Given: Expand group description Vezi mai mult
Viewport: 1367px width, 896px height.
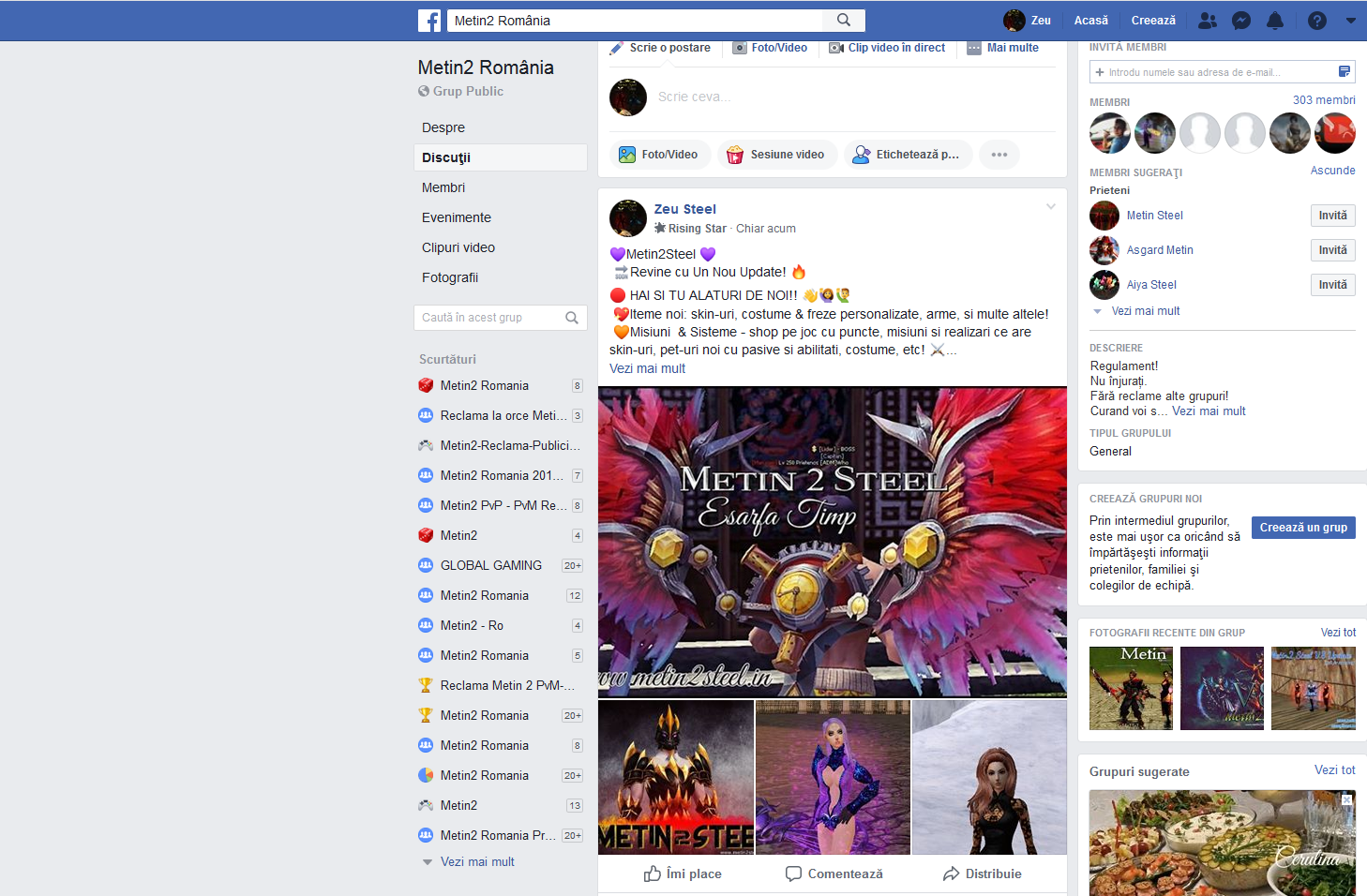Looking at the screenshot, I should pyautogui.click(x=1209, y=411).
